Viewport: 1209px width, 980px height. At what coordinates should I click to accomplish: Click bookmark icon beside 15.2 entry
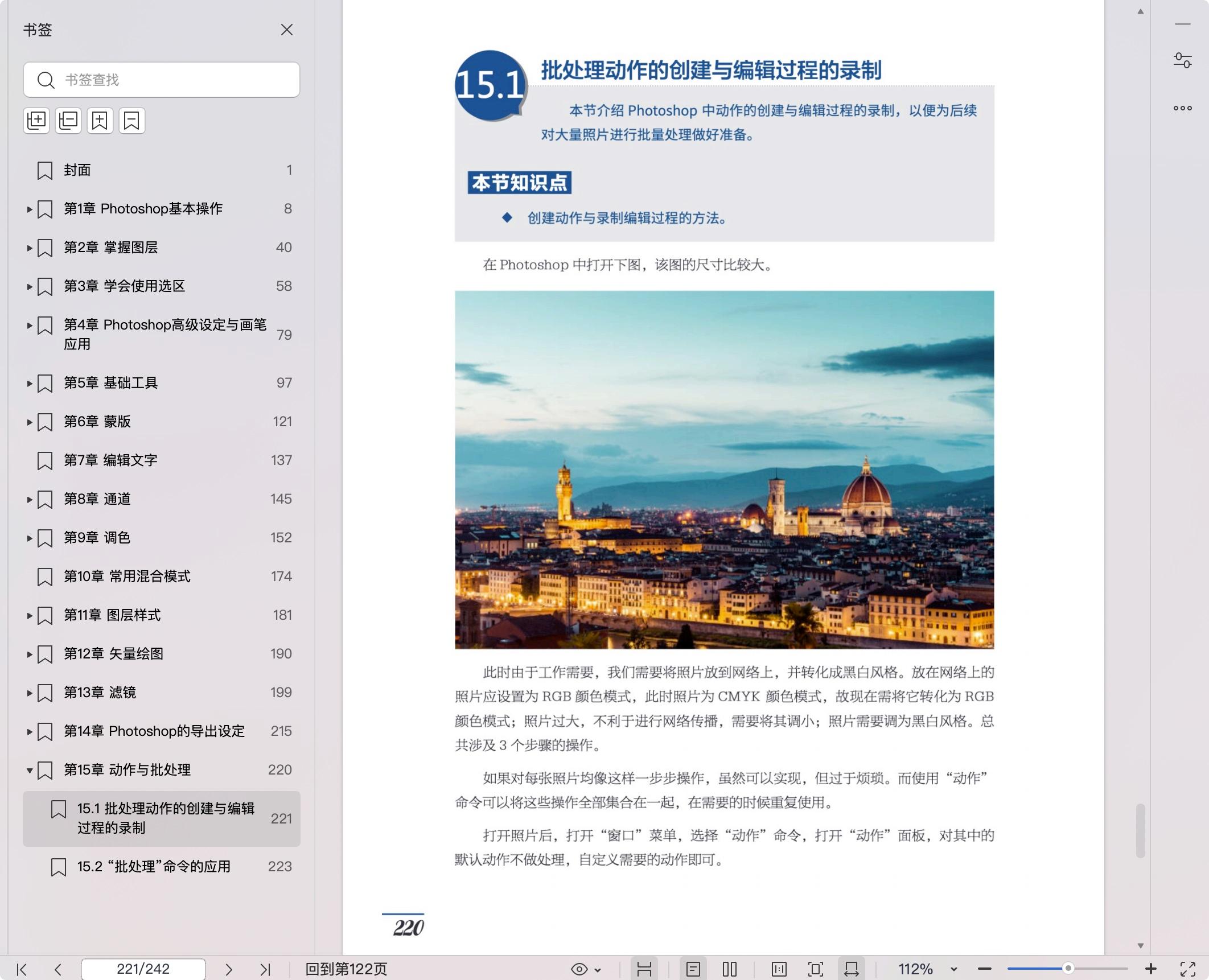coord(59,867)
